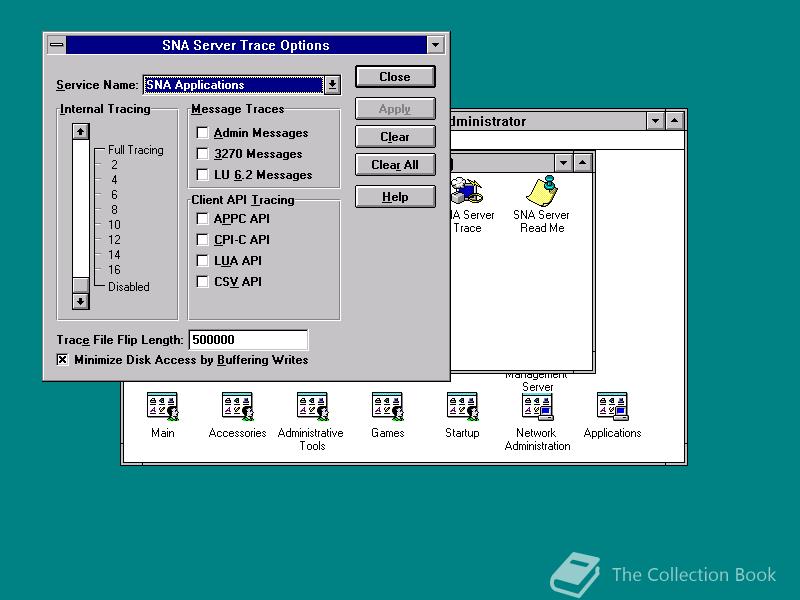Maximize the Program Manager window
Screen dimensions: 800x600
[674, 121]
